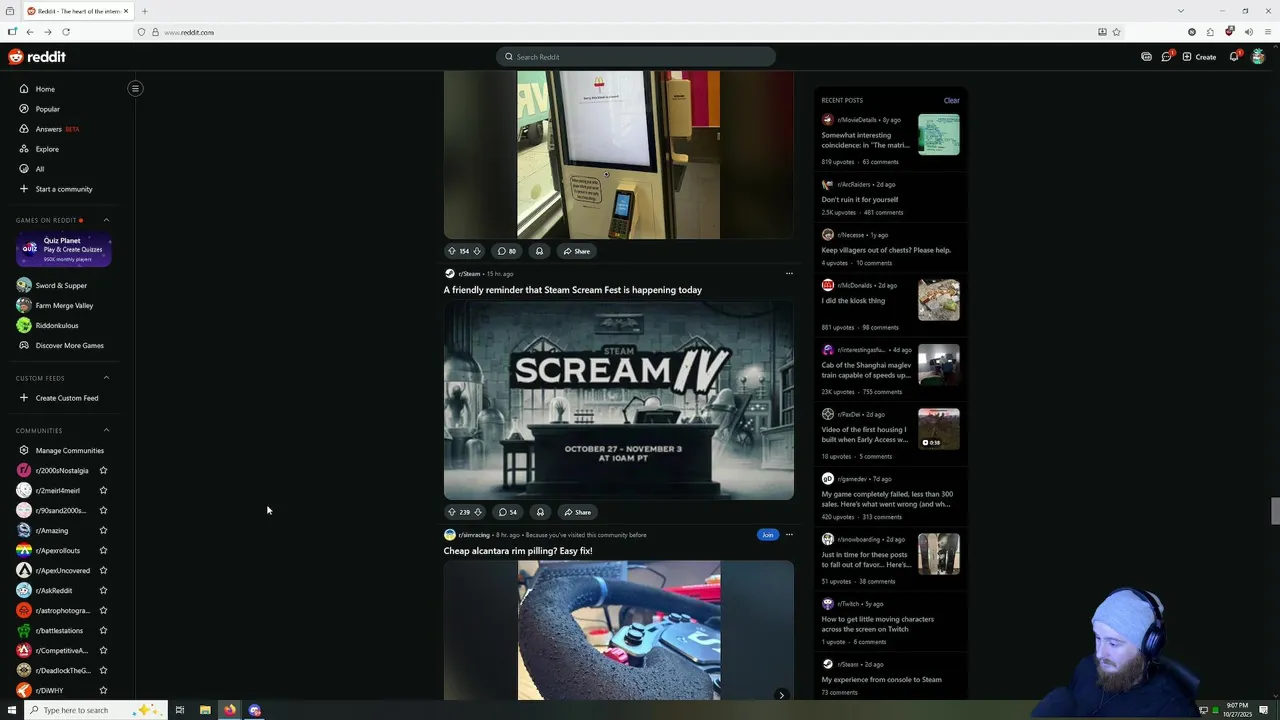Open the Steam Scream IV post image
1280x720 pixels.
(x=619, y=400)
